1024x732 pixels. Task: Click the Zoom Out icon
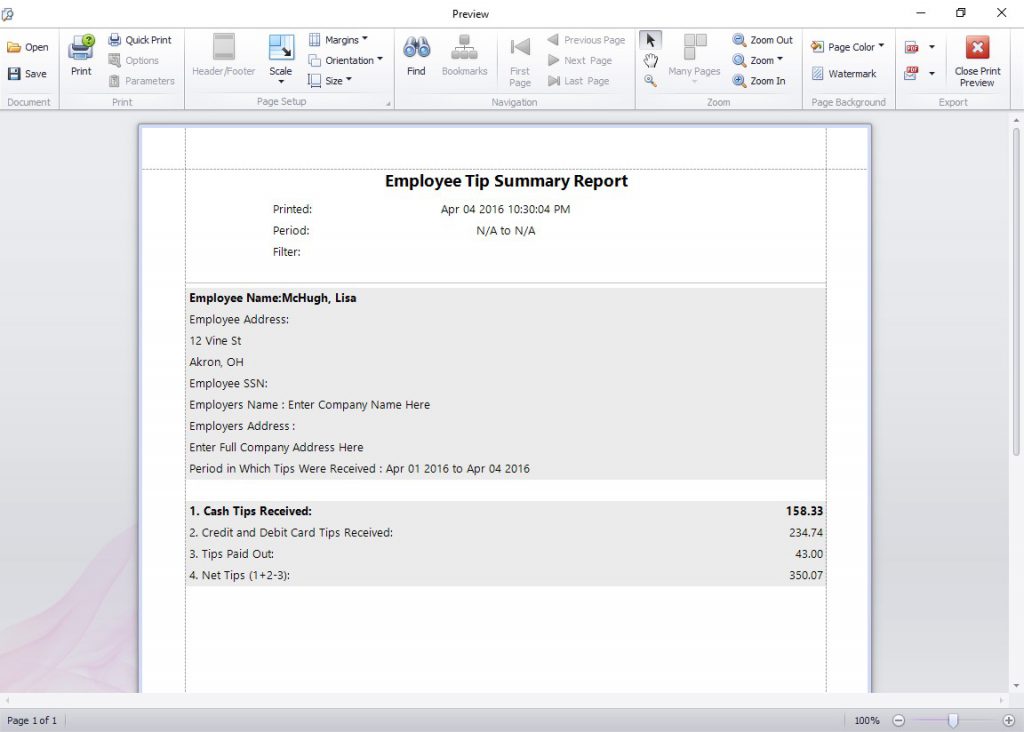click(x=740, y=39)
